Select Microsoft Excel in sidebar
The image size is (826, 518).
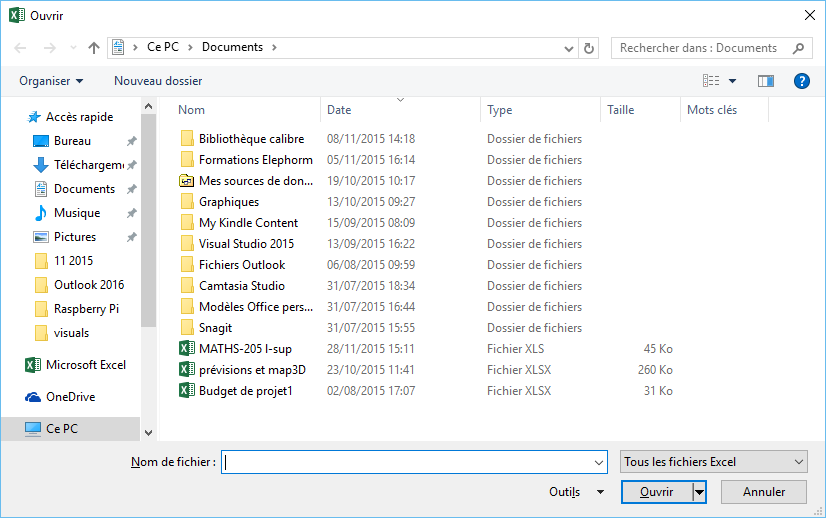tap(85, 365)
